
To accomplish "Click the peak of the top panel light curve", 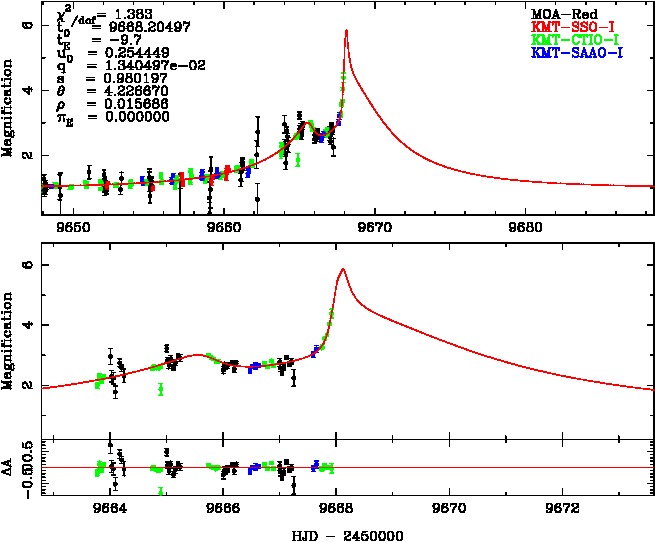I will (x=346, y=31).
